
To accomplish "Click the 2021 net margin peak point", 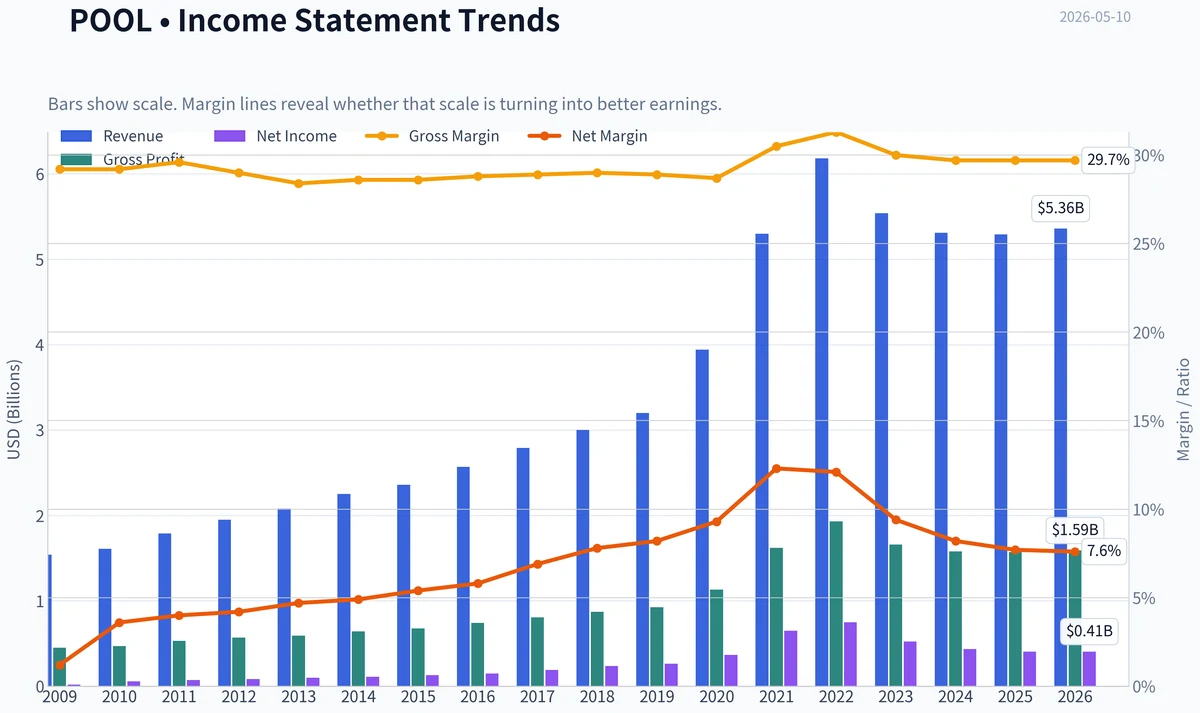I will (777, 468).
